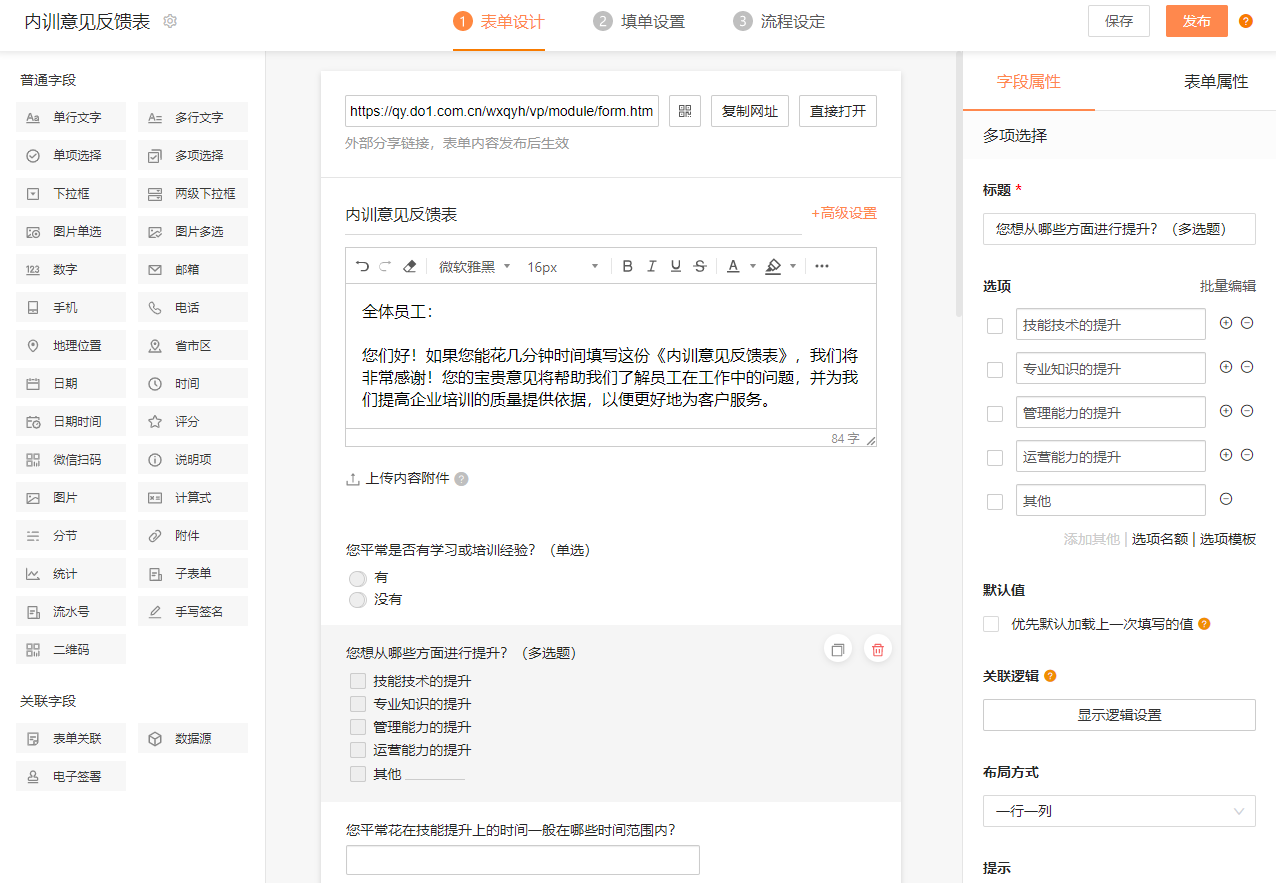This screenshot has width=1276, height=883.
Task: Underline the selected editor text
Action: pyautogui.click(x=676, y=266)
